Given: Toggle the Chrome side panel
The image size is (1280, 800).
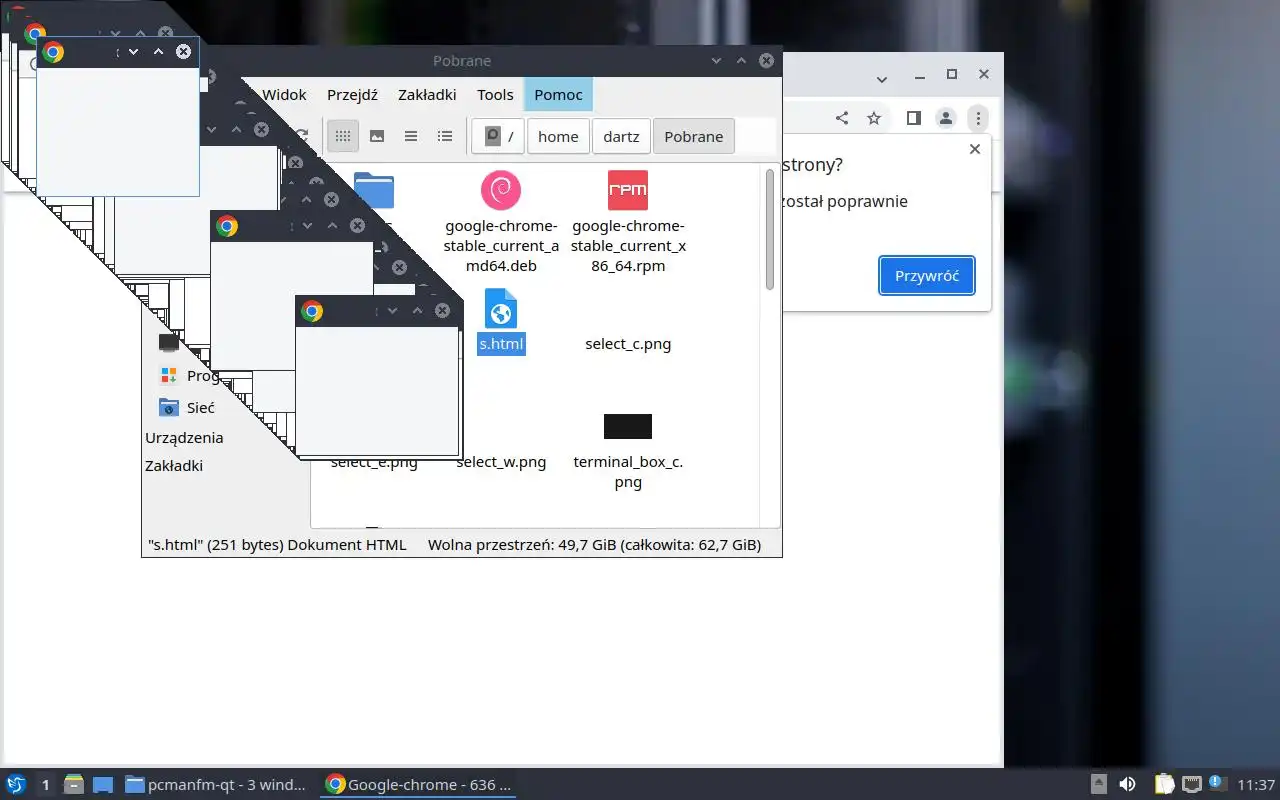Looking at the screenshot, I should coord(913,118).
